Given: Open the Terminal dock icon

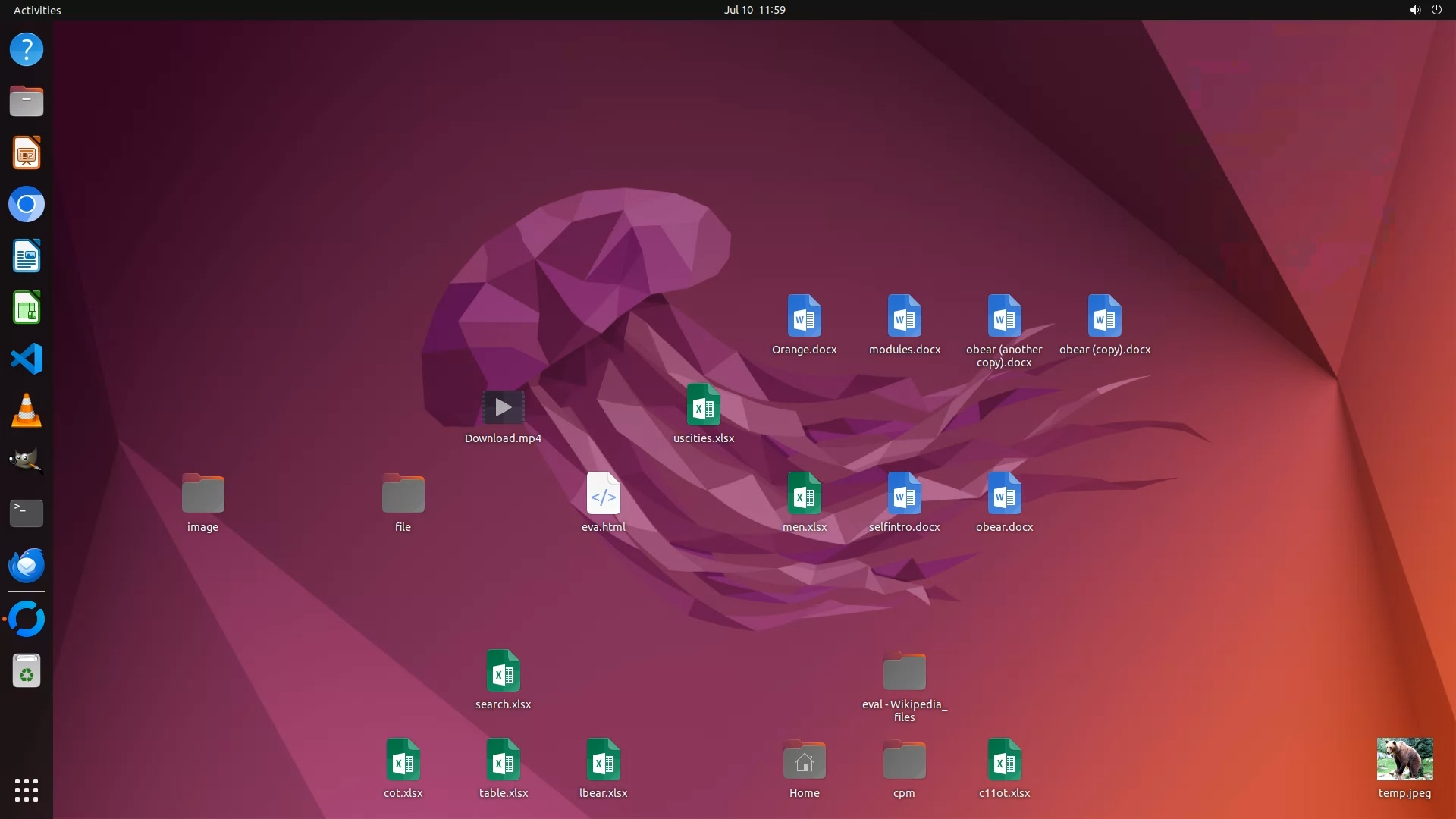Looking at the screenshot, I should [27, 513].
